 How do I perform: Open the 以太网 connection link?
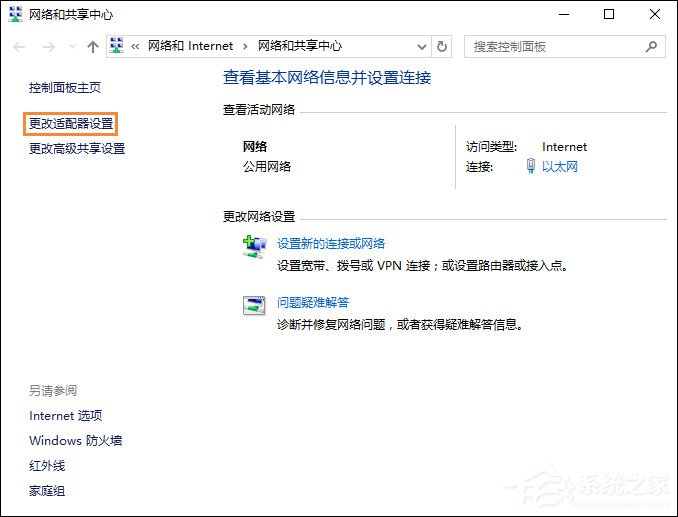point(560,167)
